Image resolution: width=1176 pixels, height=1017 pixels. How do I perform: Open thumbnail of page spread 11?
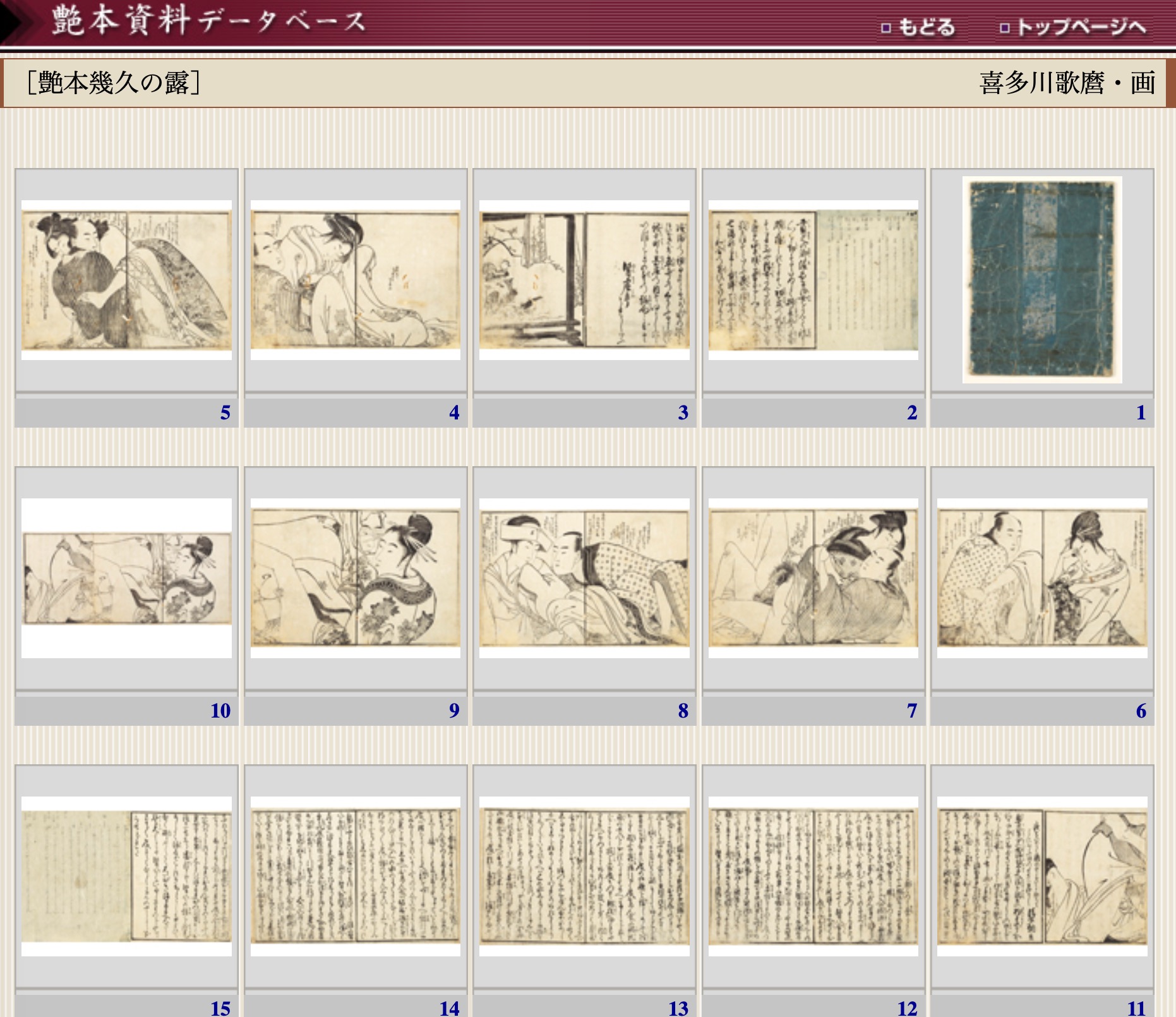1042,876
